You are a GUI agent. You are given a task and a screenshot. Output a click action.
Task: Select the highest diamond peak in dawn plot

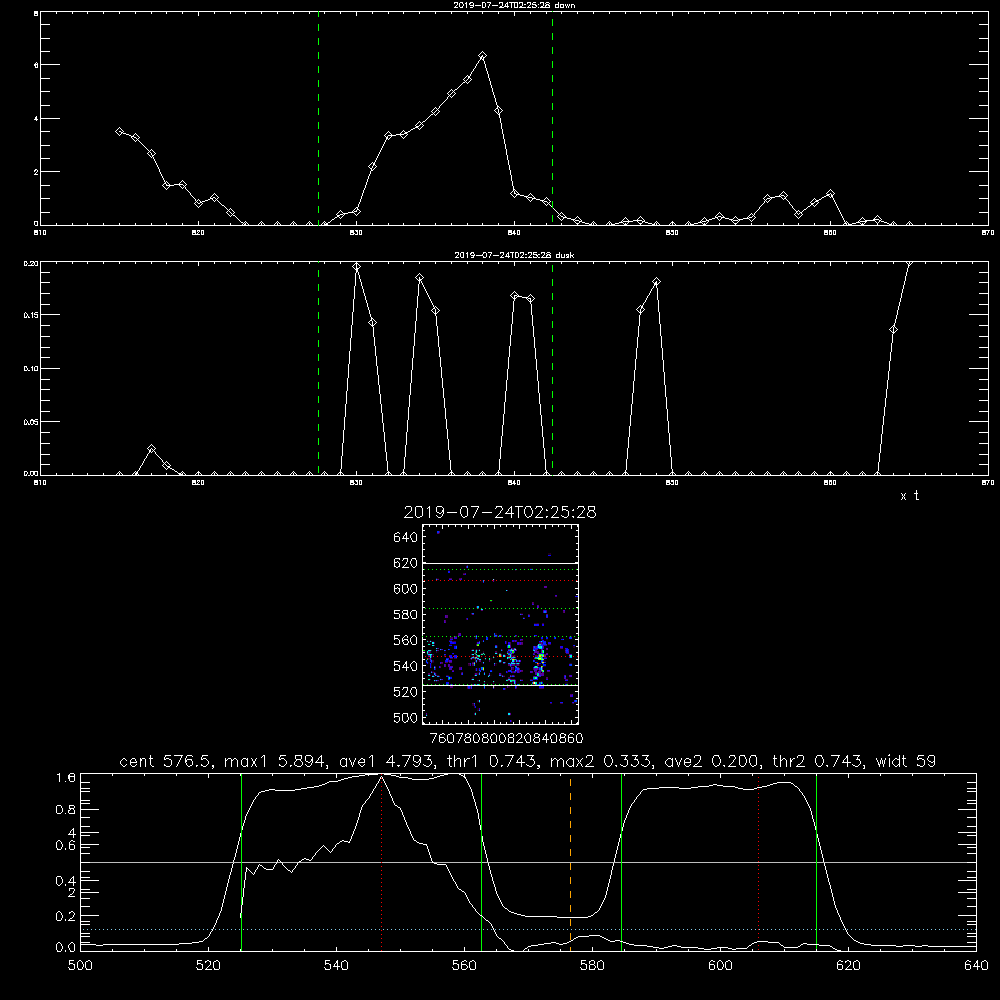[x=482, y=56]
